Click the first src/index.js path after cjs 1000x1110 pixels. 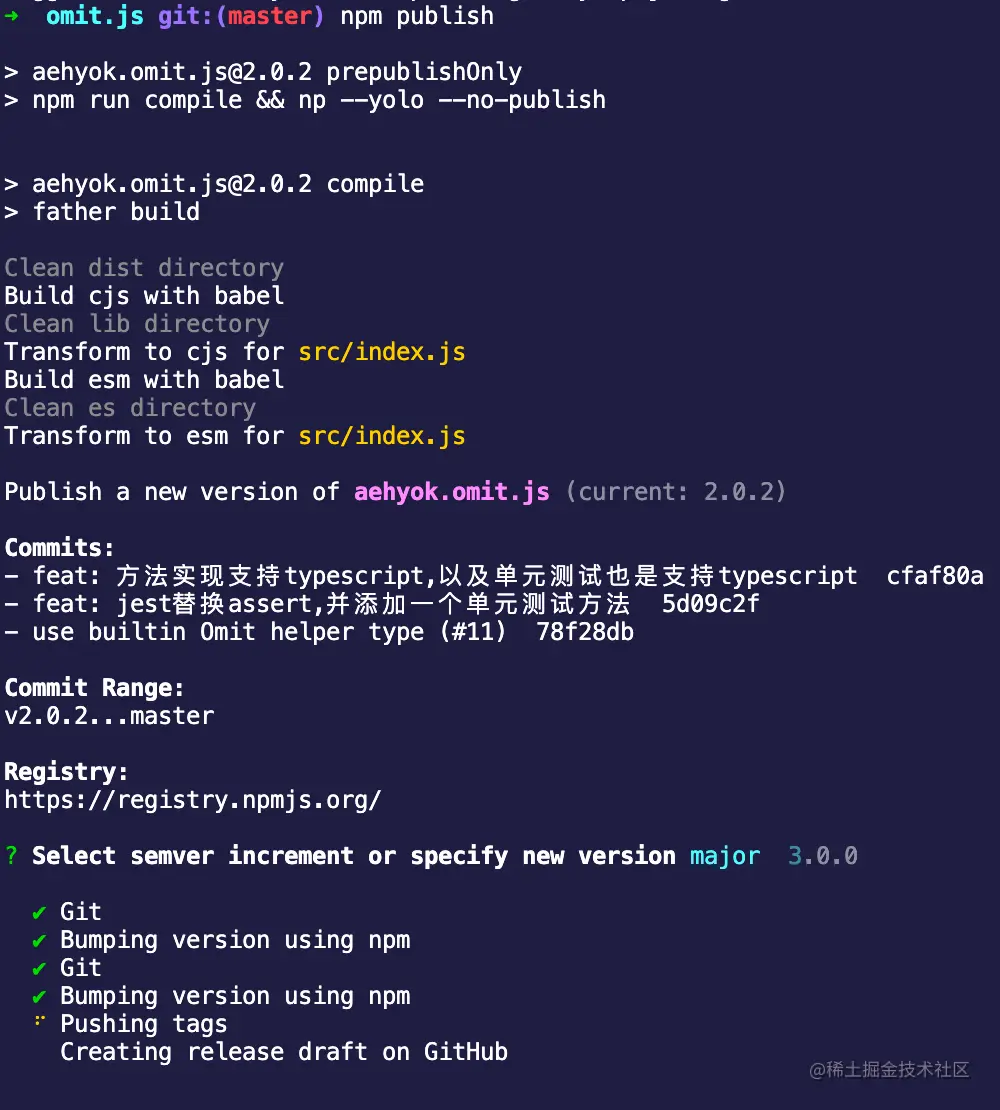click(x=381, y=353)
